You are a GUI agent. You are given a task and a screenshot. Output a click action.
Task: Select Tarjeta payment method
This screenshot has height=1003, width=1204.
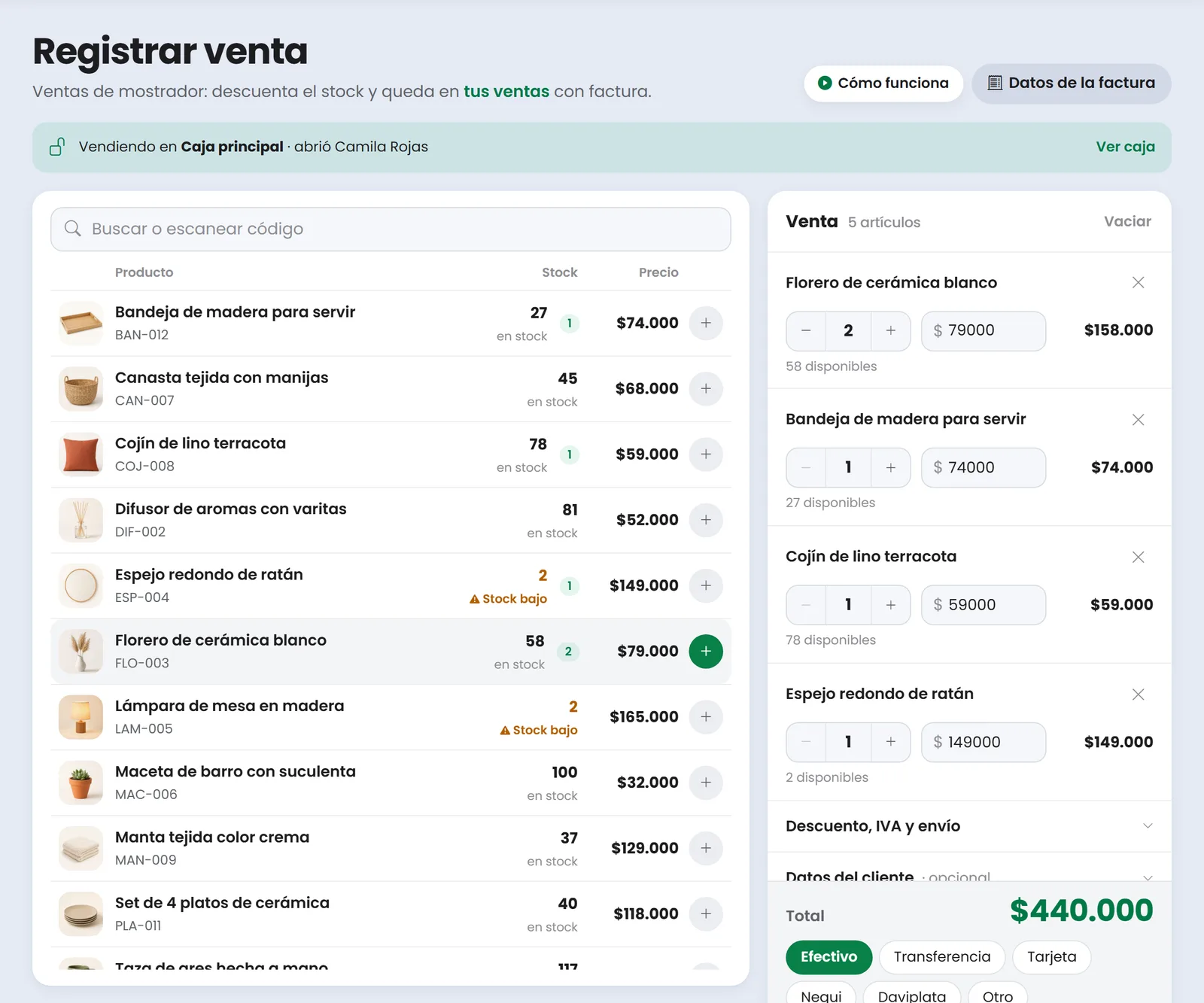(x=1052, y=957)
